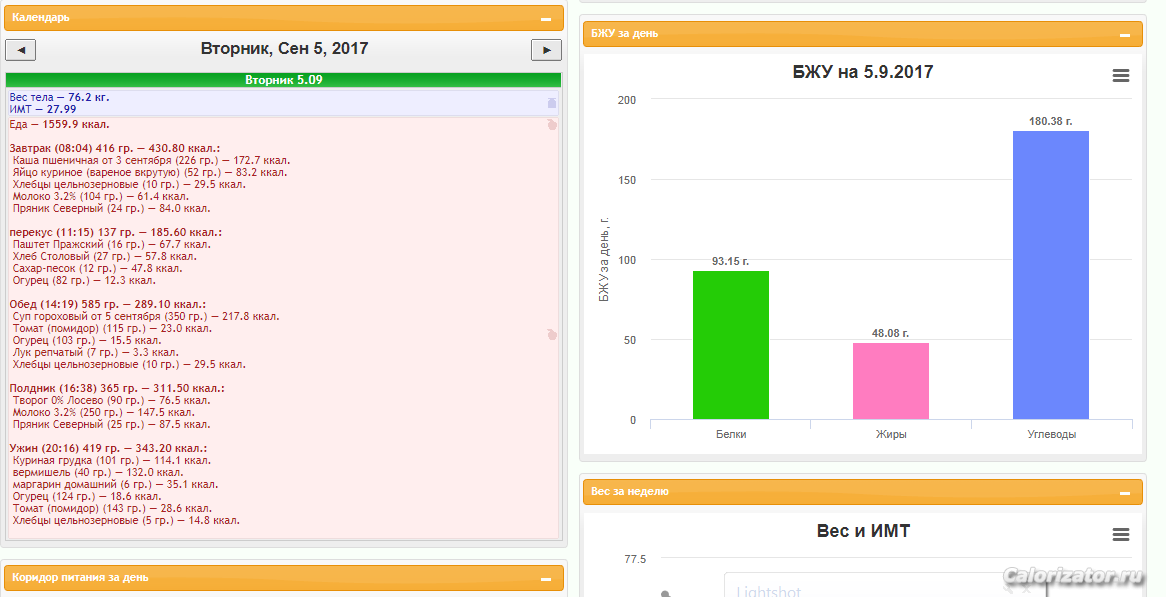The image size is (1166, 597).
Task: Select the green Вторник 5.09 day header
Action: point(283,80)
